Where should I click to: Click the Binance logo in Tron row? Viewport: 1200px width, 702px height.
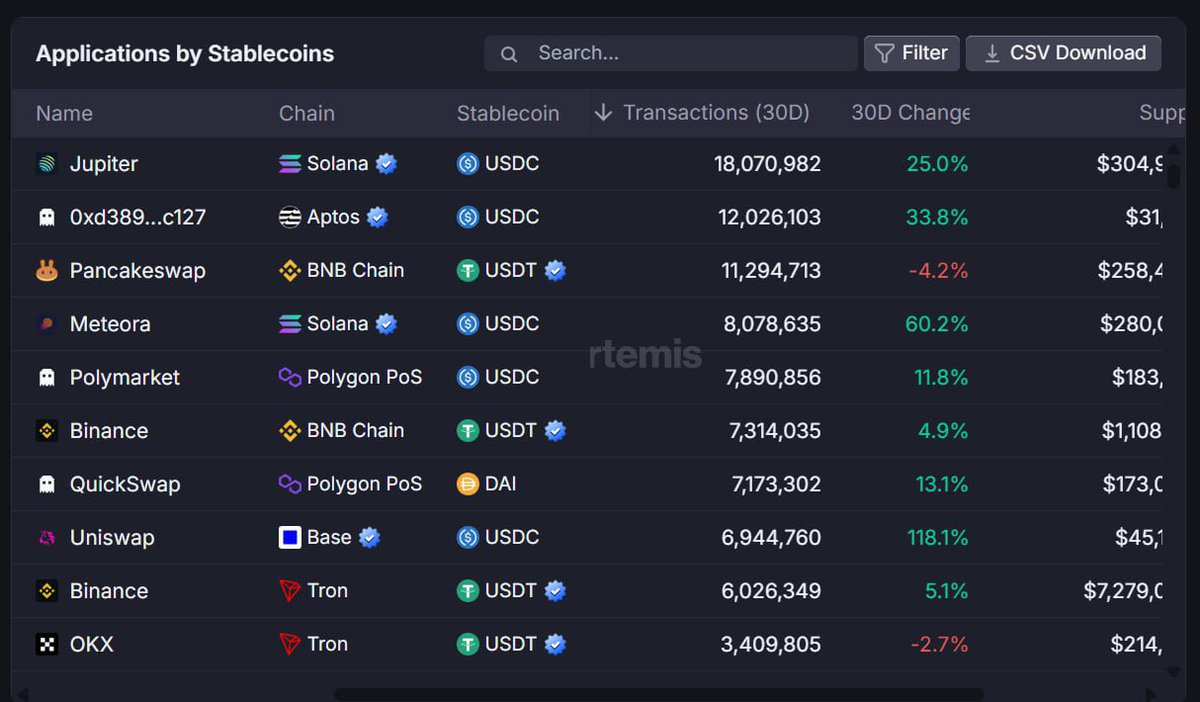tap(47, 591)
